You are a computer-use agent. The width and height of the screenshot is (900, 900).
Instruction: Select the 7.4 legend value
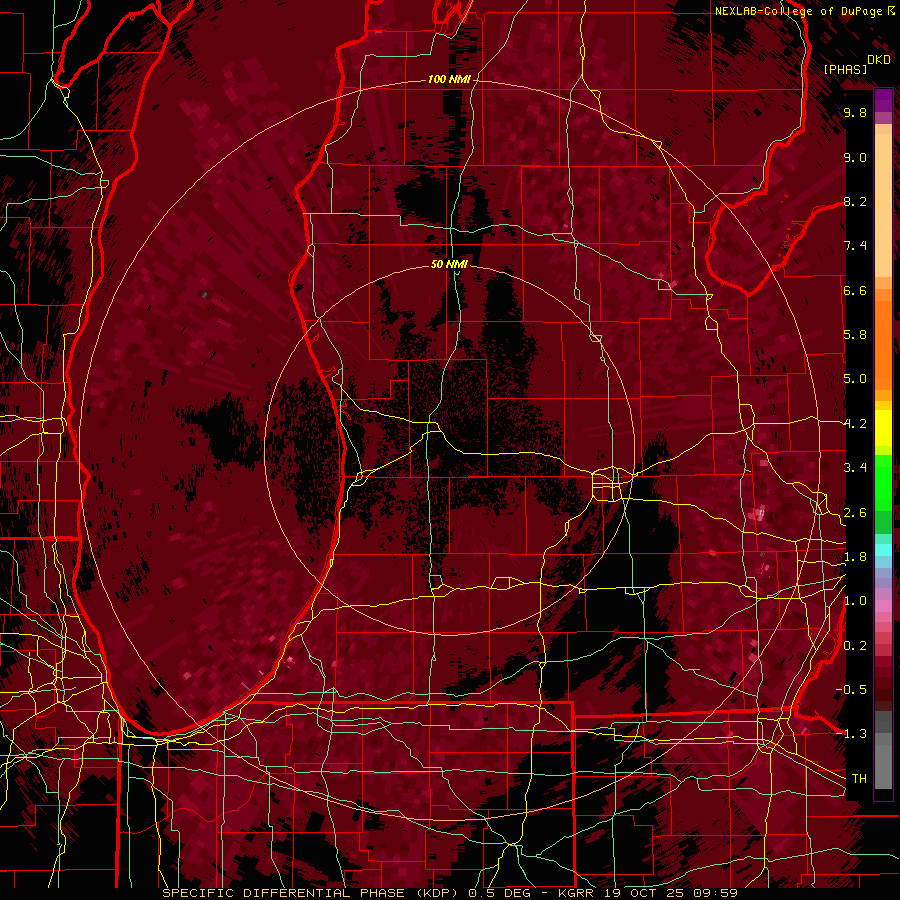tap(855, 246)
